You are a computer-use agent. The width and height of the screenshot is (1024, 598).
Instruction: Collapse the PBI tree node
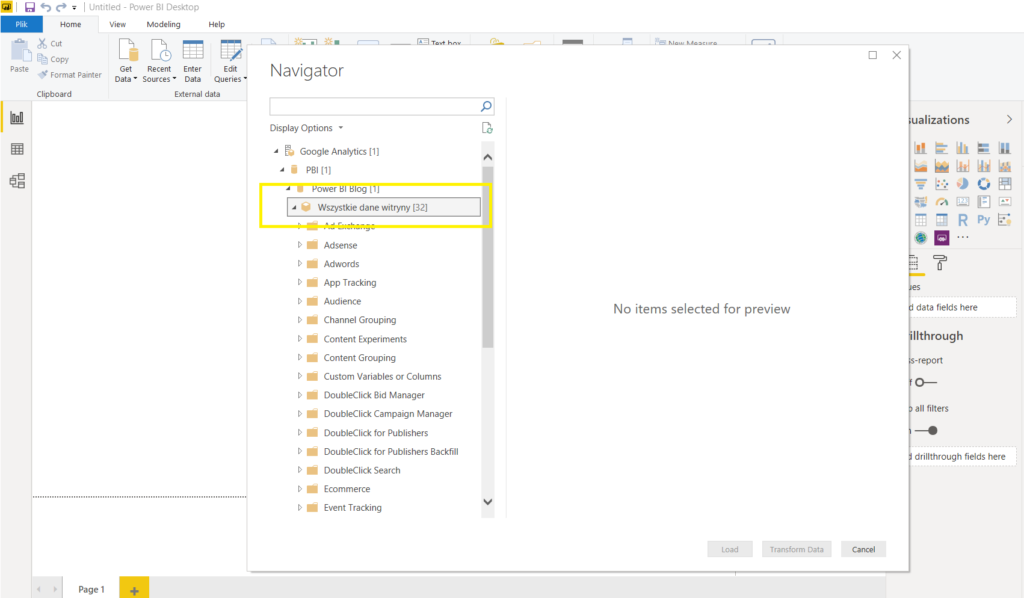(x=282, y=170)
